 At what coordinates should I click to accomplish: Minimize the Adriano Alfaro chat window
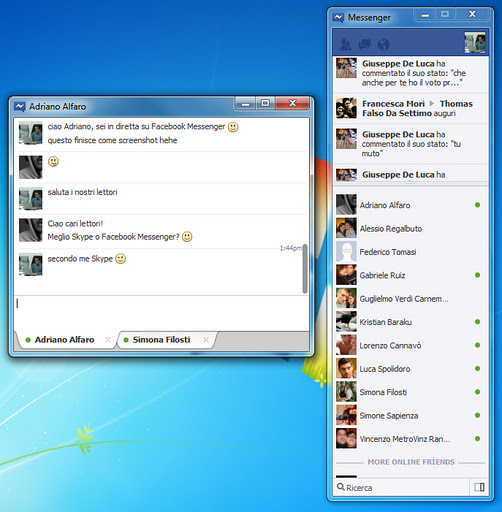[x=245, y=104]
